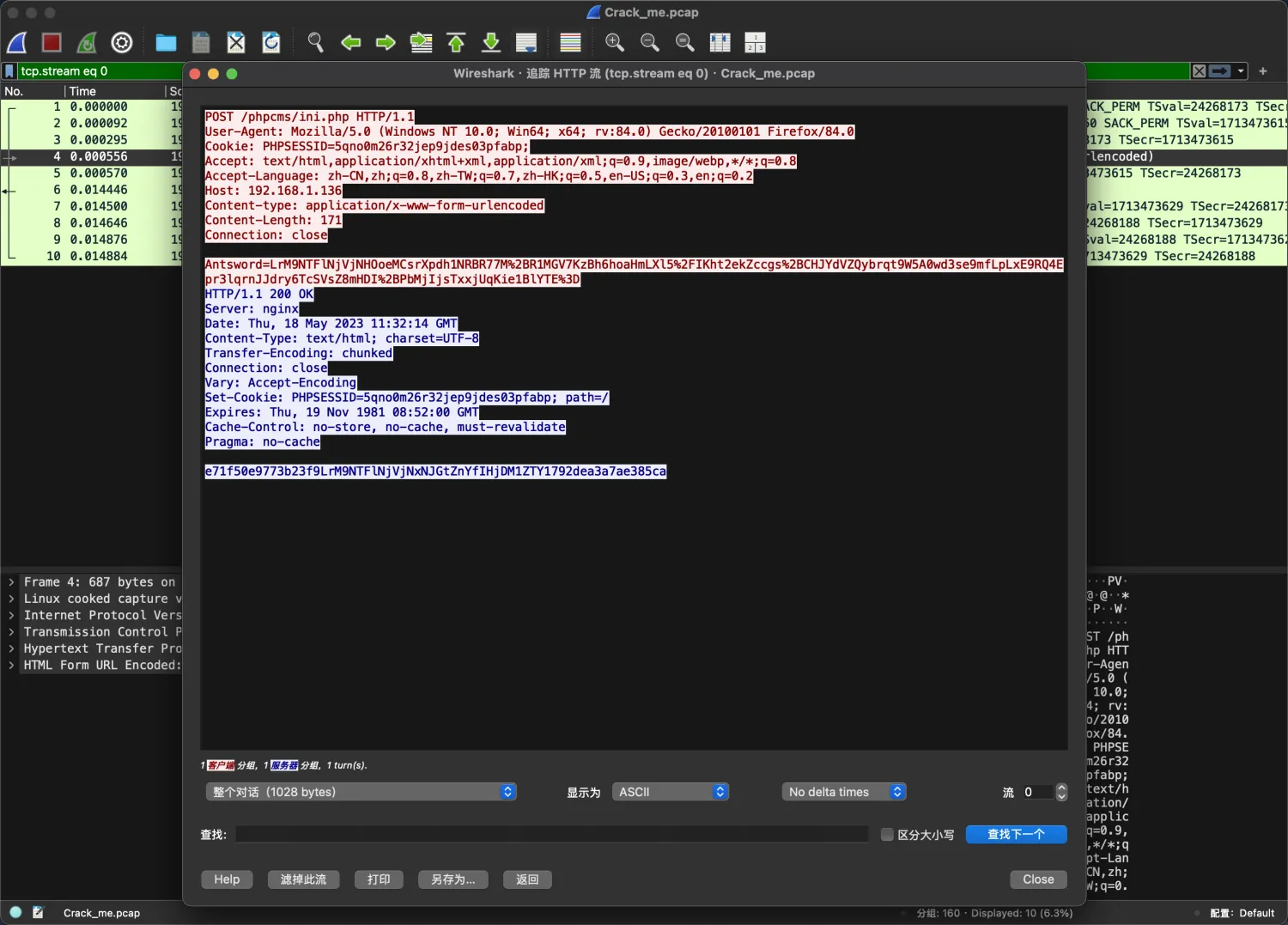Expand the Frame 4: 687 bytes tree row

click(11, 582)
